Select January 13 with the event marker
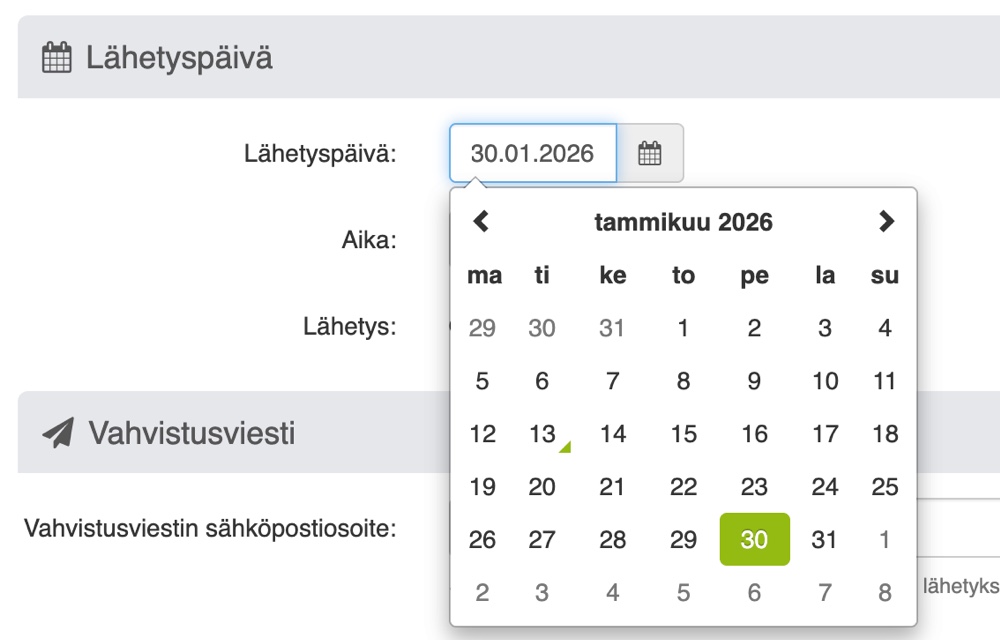Image resolution: width=1000 pixels, height=640 pixels. click(542, 433)
